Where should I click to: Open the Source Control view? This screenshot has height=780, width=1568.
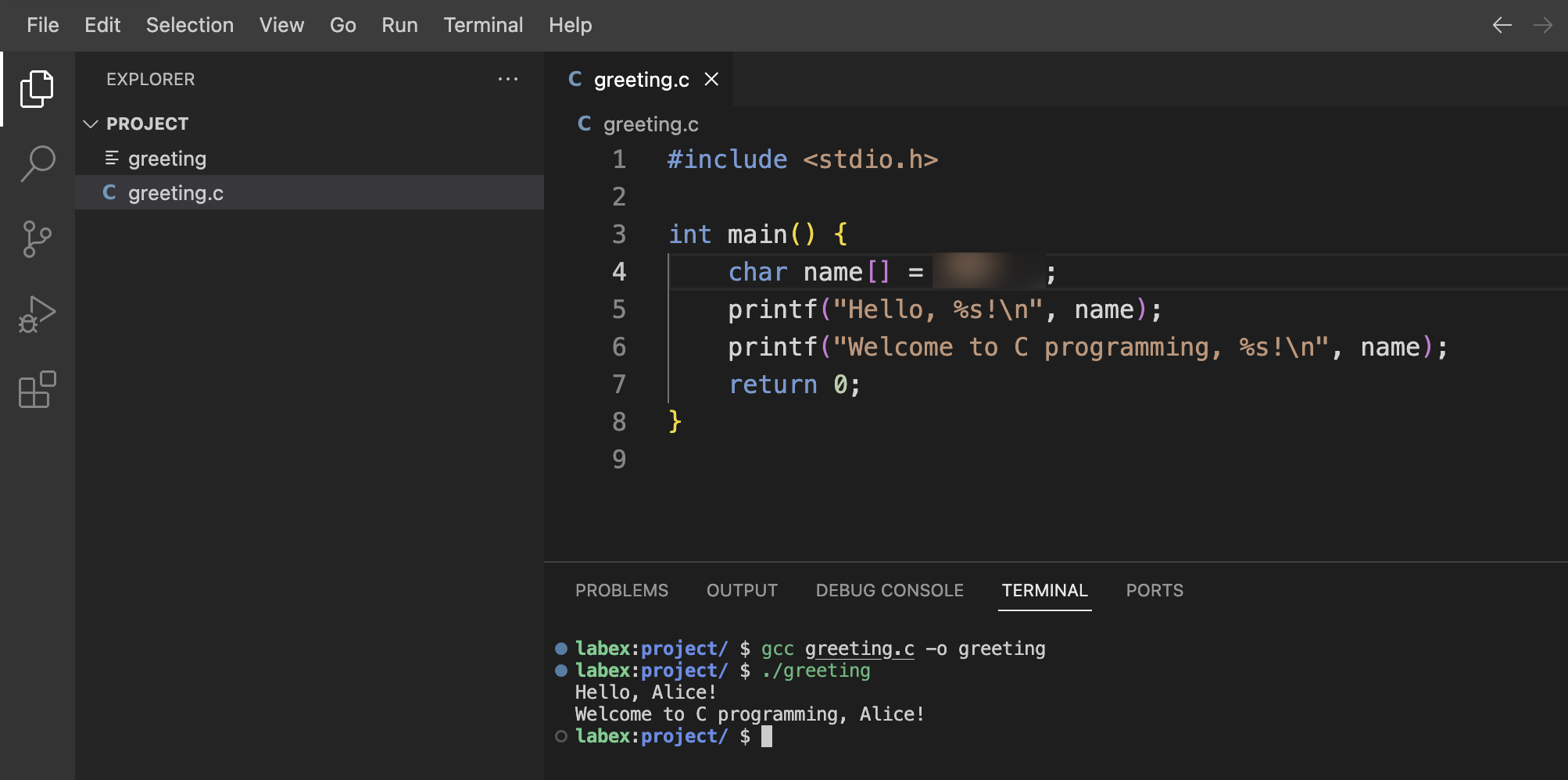pyautogui.click(x=37, y=239)
